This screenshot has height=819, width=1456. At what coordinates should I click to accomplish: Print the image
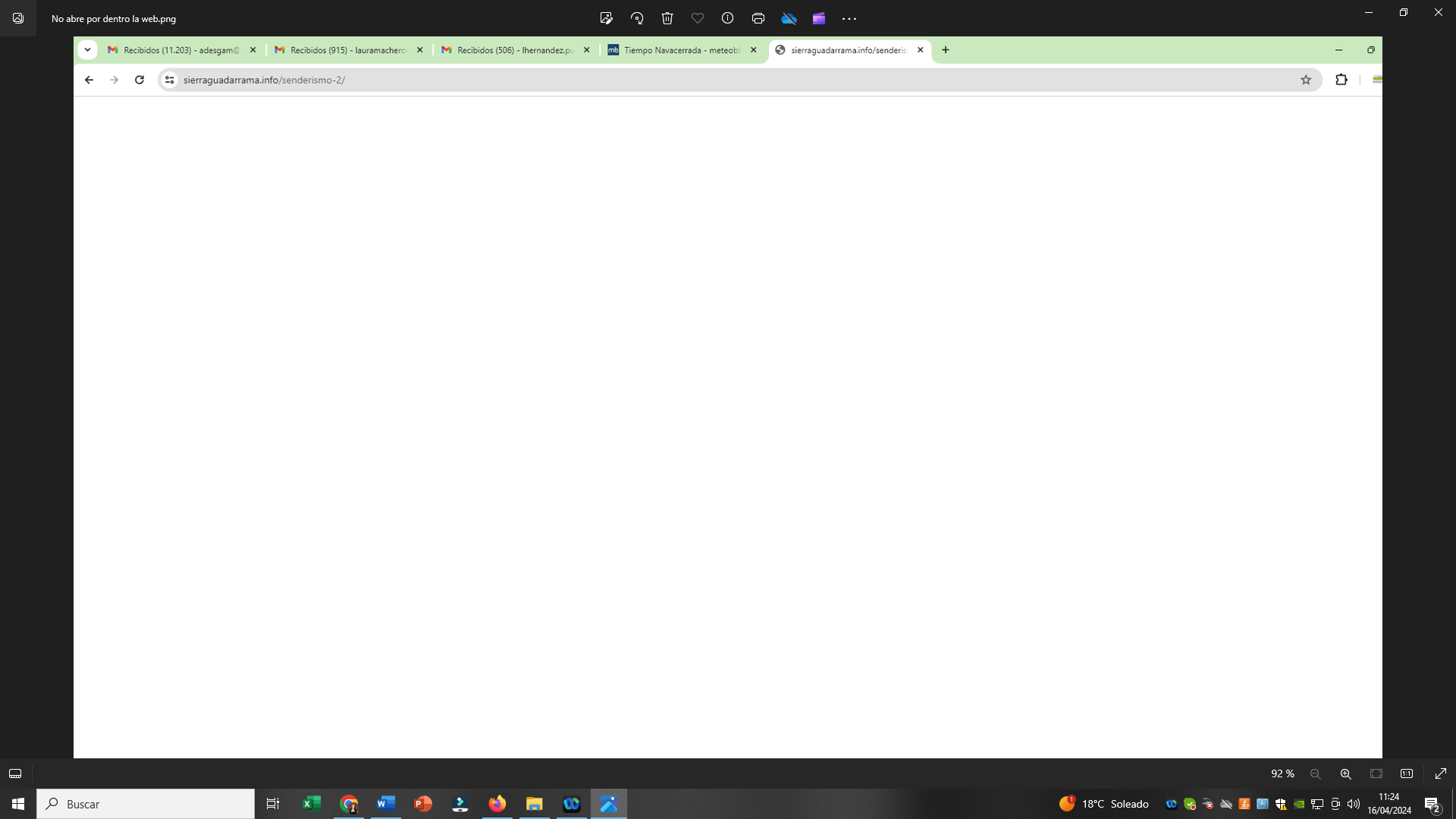(758, 18)
